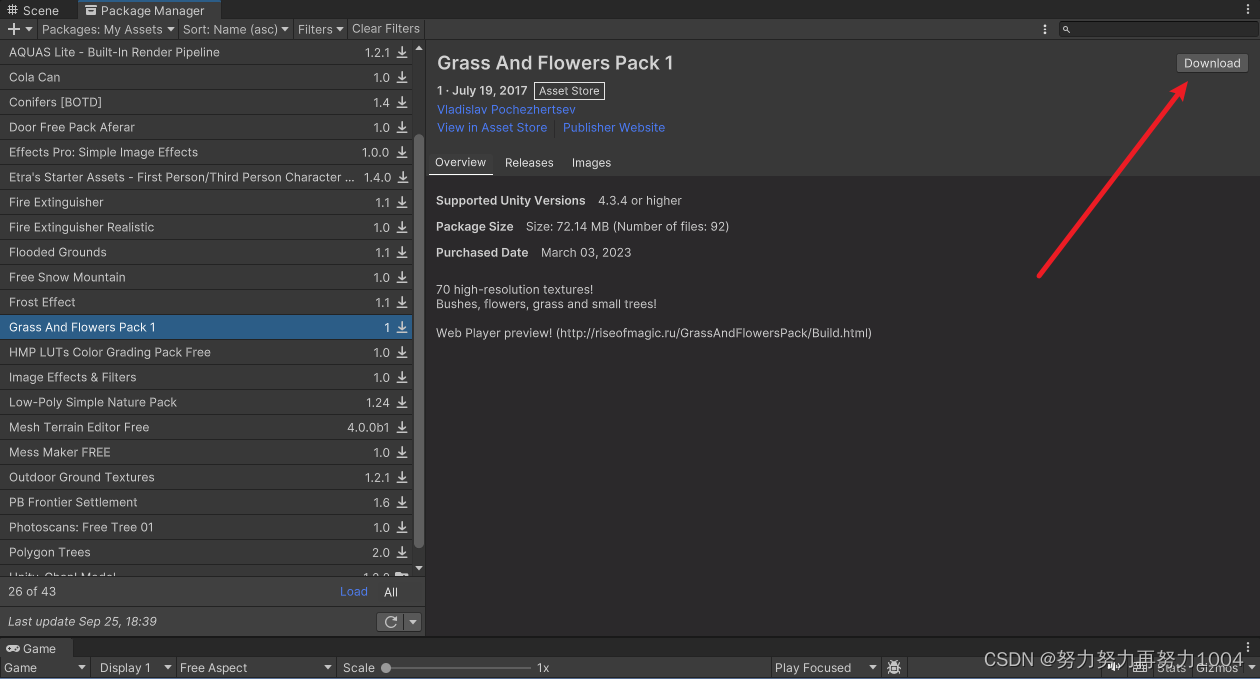Click the download icon on Cola Can row

click(x=402, y=77)
